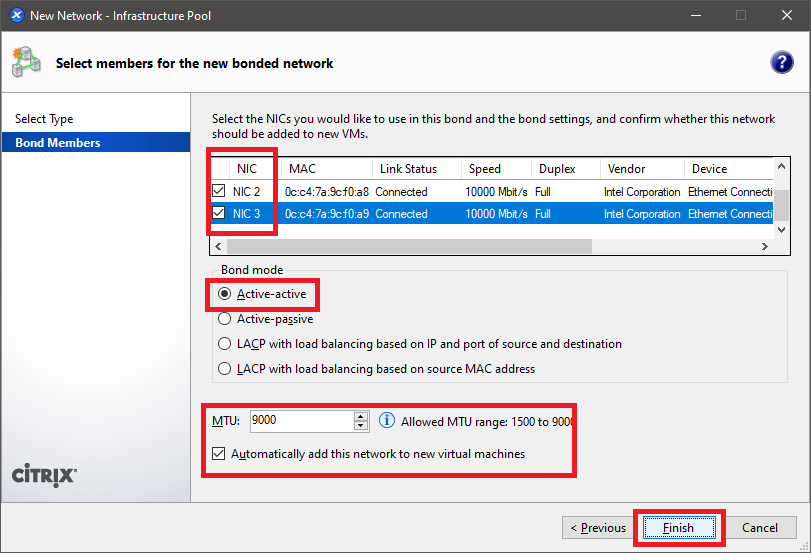
Task: Toggle automatically add network to new VMs
Action: [220, 453]
